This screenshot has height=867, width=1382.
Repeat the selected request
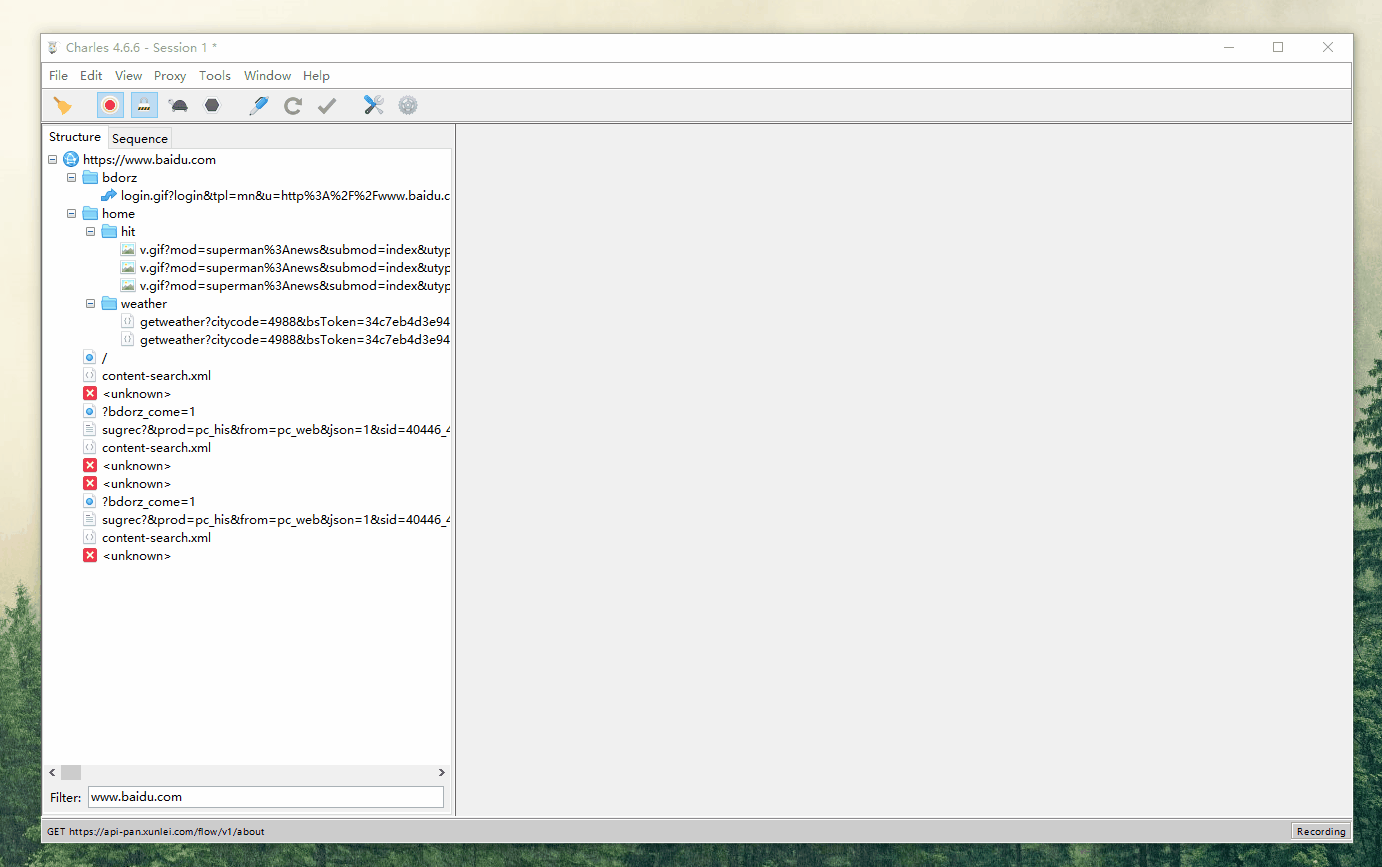pyautogui.click(x=292, y=105)
